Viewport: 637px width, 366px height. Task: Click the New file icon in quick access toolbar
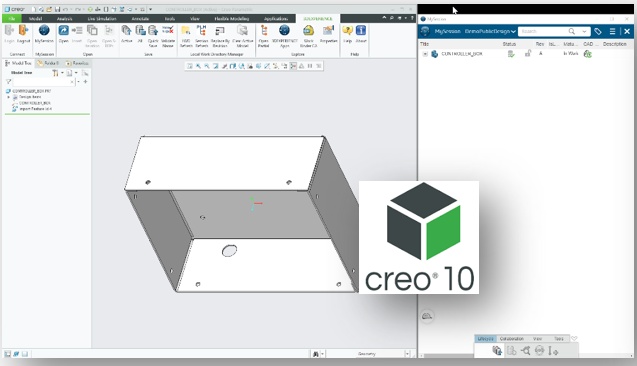point(33,9)
